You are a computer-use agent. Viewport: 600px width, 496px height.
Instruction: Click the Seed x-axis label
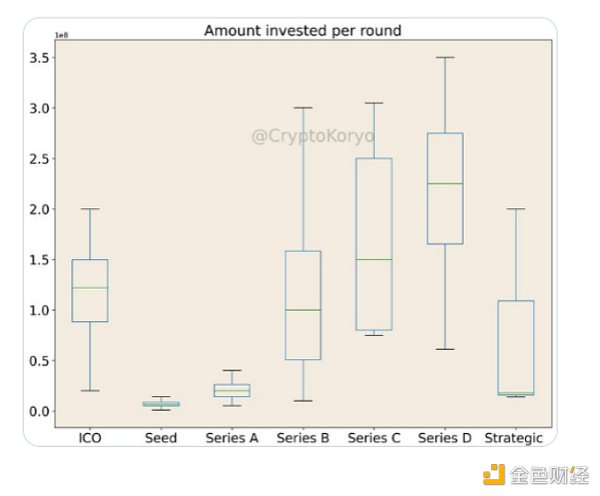pos(160,438)
